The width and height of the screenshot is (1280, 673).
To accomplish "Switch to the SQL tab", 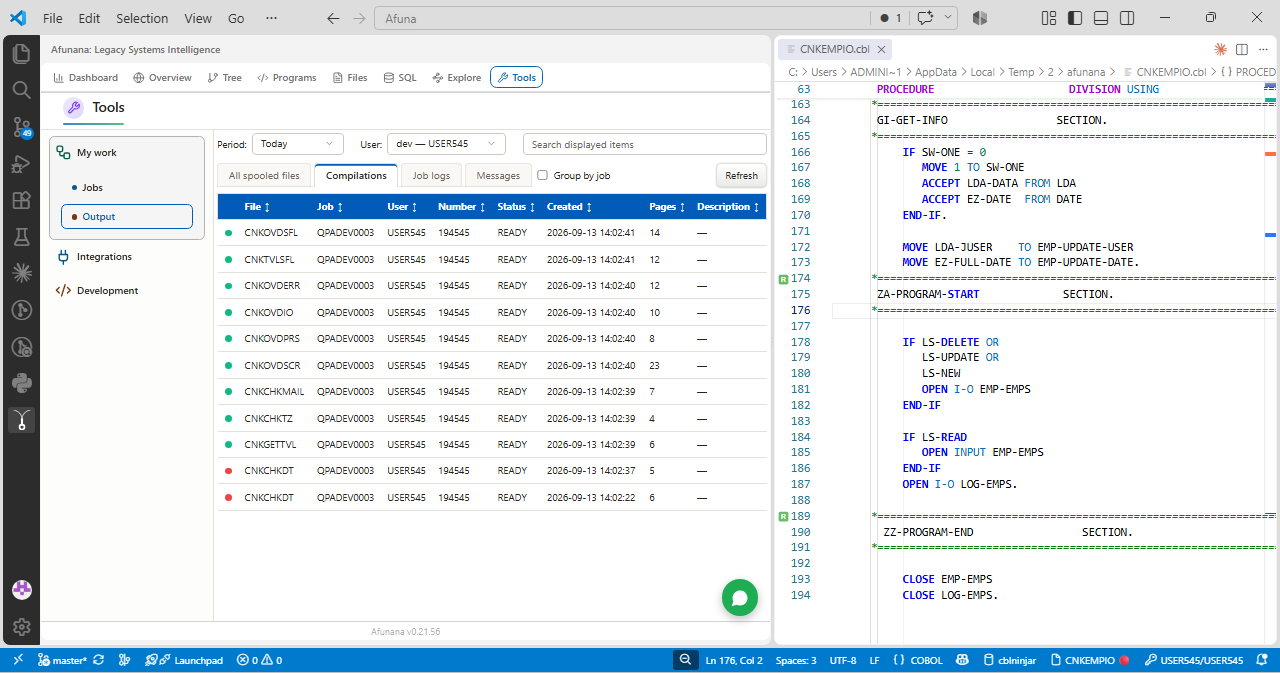I will tap(400, 77).
